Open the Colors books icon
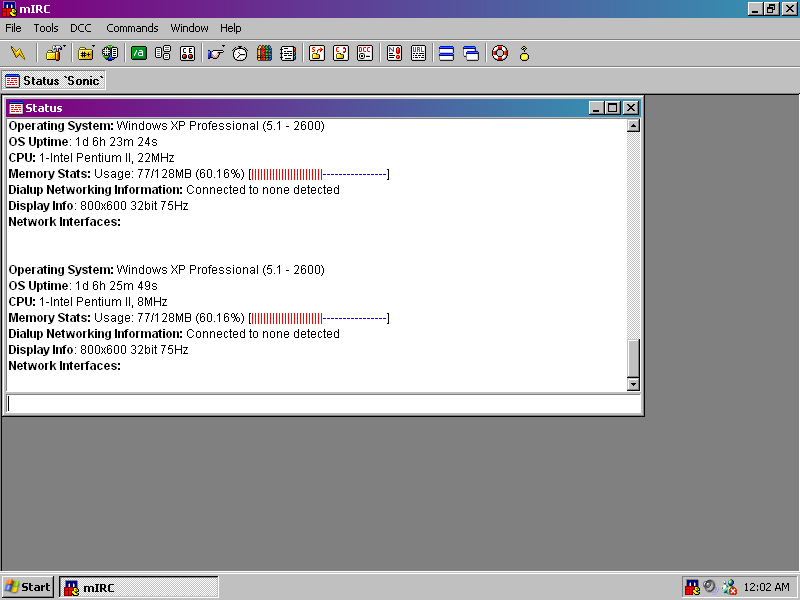Screen dimensions: 800x600 (x=264, y=53)
